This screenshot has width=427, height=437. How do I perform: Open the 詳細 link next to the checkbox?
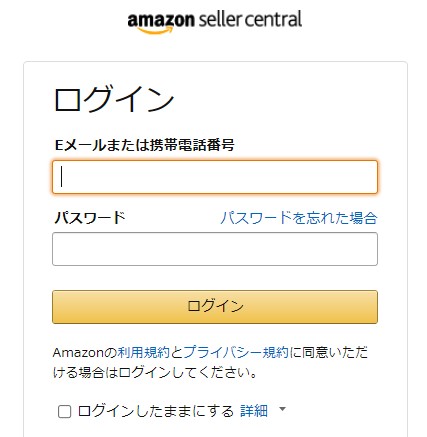pos(254,411)
